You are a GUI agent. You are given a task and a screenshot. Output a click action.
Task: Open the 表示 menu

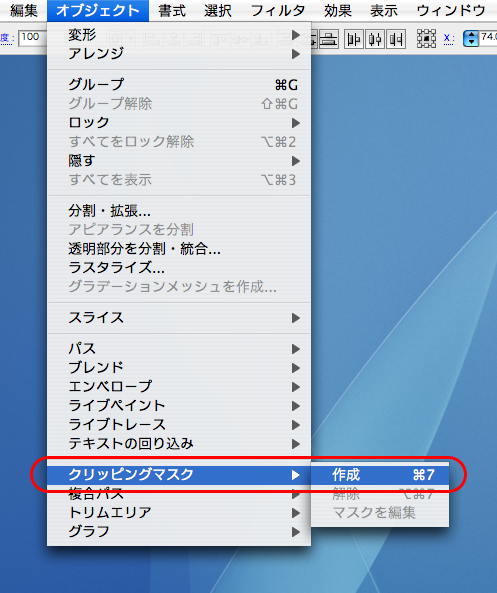tap(384, 10)
